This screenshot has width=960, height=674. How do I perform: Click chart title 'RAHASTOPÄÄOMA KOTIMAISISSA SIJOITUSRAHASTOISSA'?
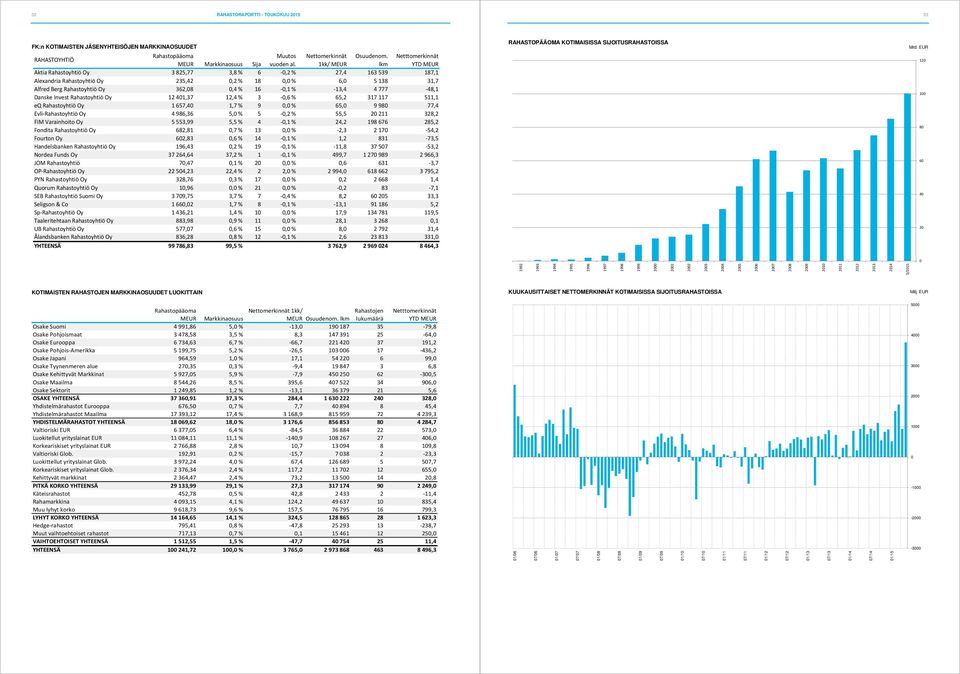click(x=588, y=43)
